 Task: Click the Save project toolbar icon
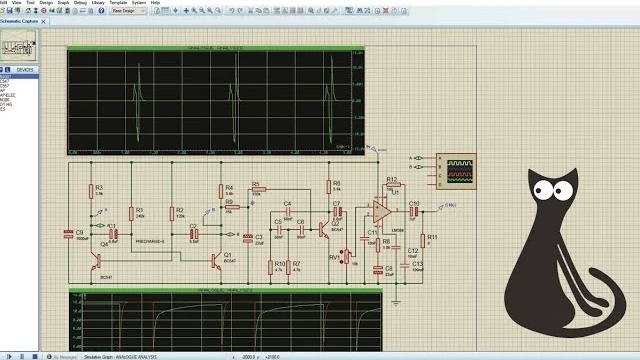point(9,11)
